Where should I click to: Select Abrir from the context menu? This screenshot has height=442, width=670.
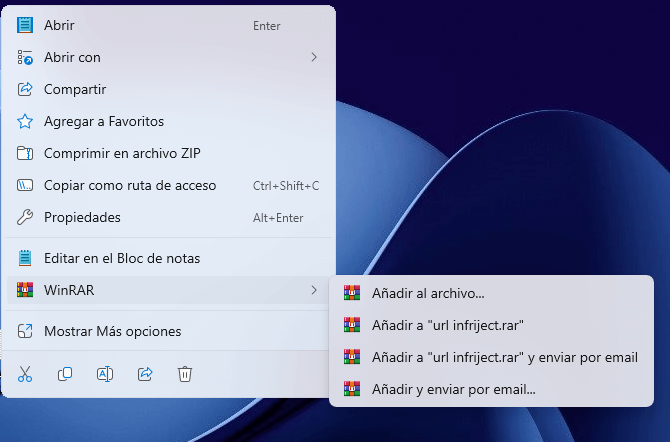168,25
